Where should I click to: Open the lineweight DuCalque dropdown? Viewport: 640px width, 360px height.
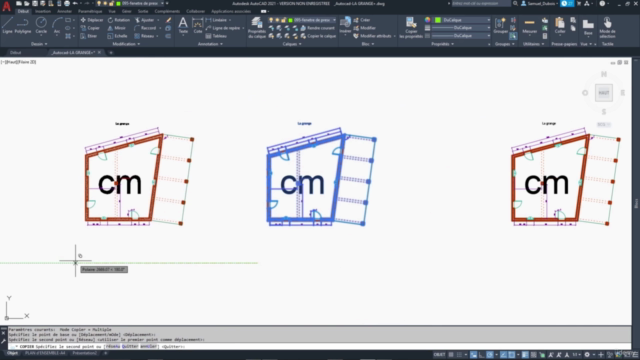click(x=461, y=28)
